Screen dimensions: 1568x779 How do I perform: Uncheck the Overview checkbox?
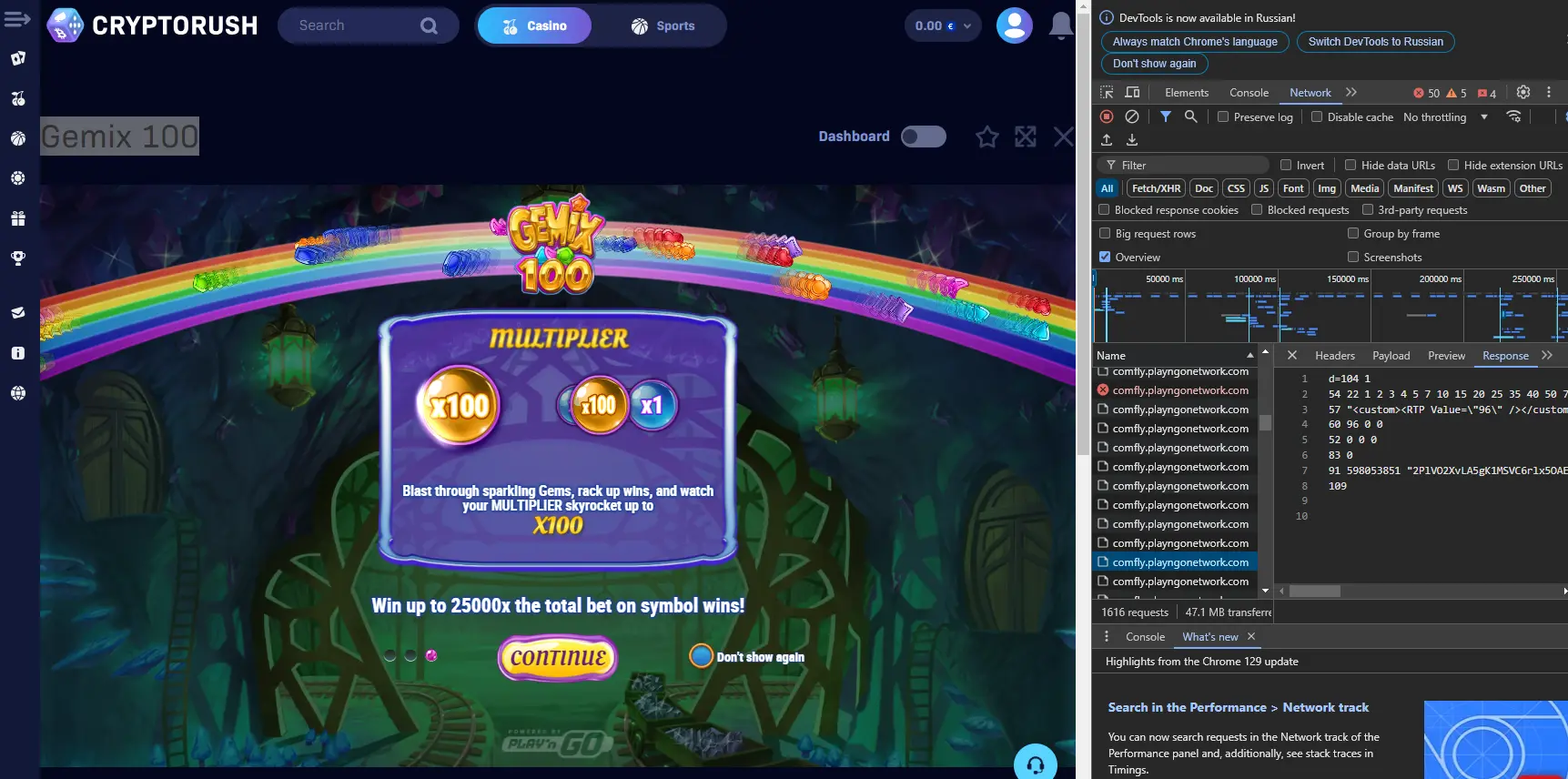click(1105, 257)
